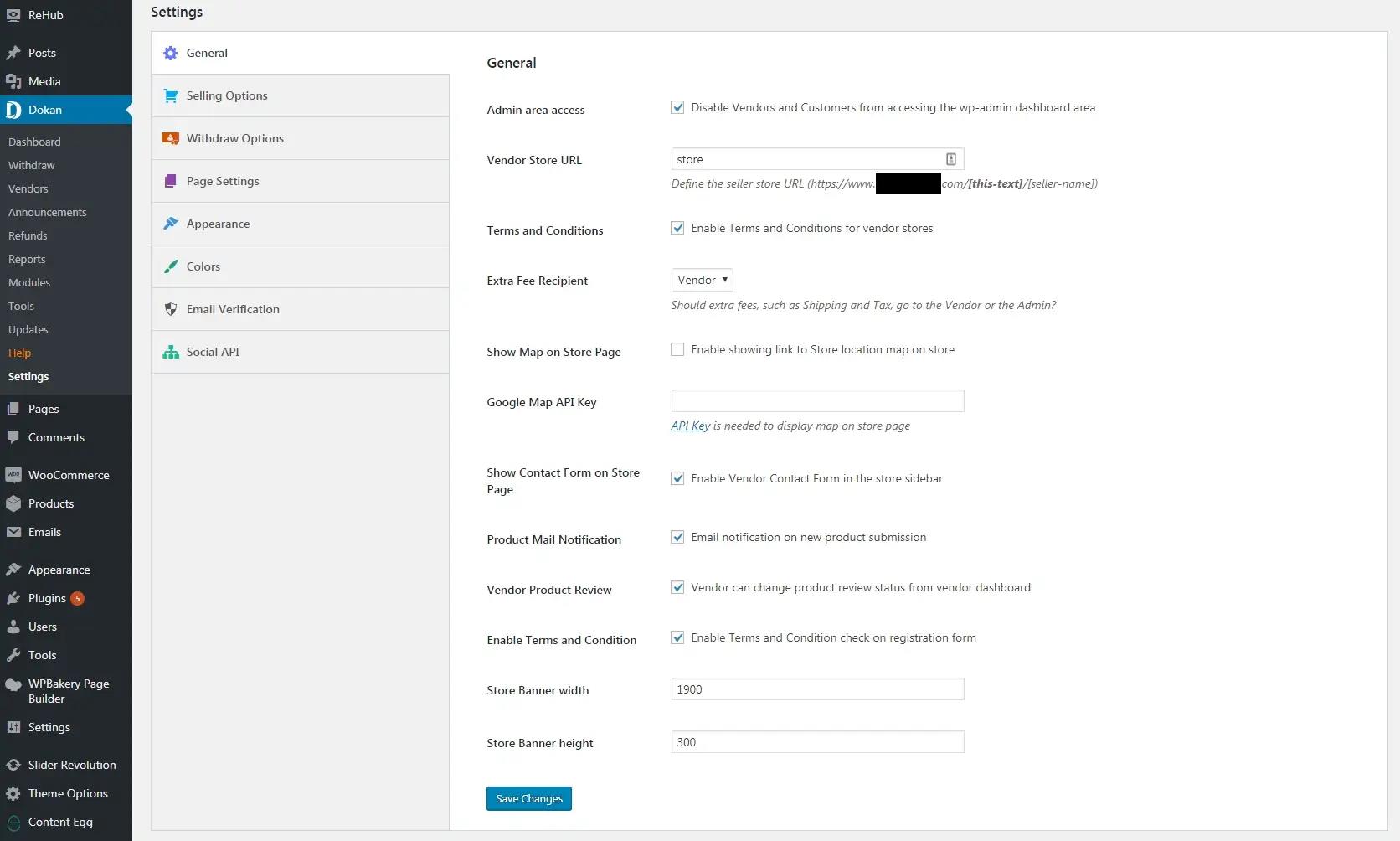The height and width of the screenshot is (841, 1400).
Task: Disable Vendor Contact Form checkbox
Action: tap(677, 478)
